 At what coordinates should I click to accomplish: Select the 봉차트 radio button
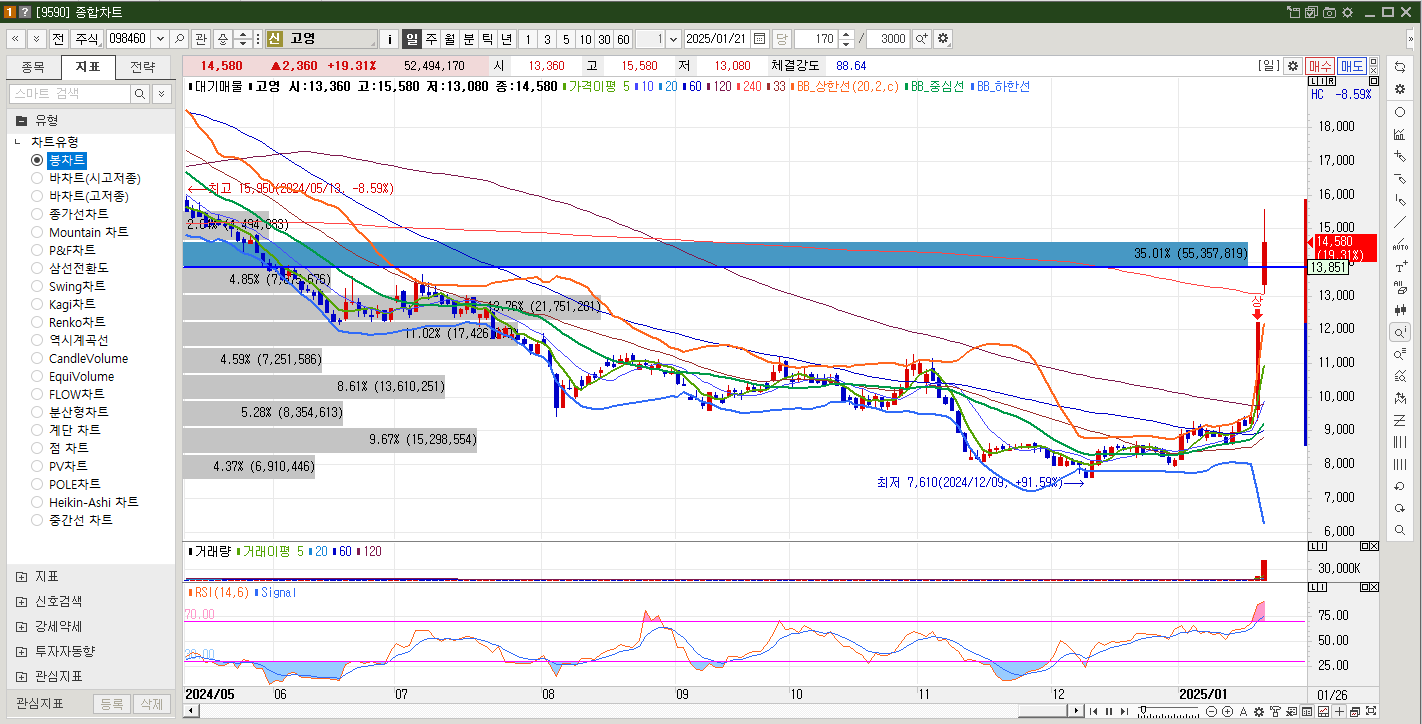click(38, 160)
